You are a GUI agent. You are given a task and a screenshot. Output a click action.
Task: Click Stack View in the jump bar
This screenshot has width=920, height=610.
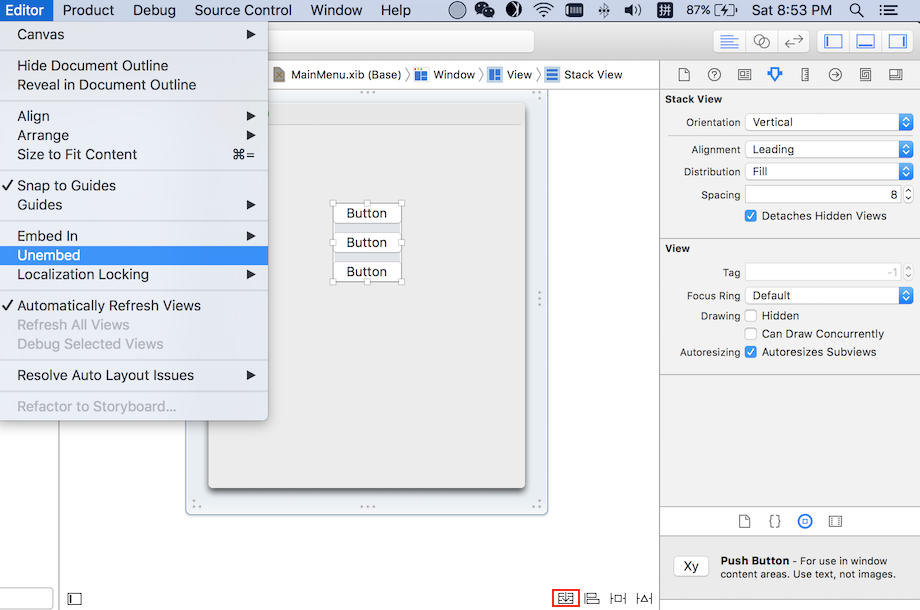coord(592,75)
